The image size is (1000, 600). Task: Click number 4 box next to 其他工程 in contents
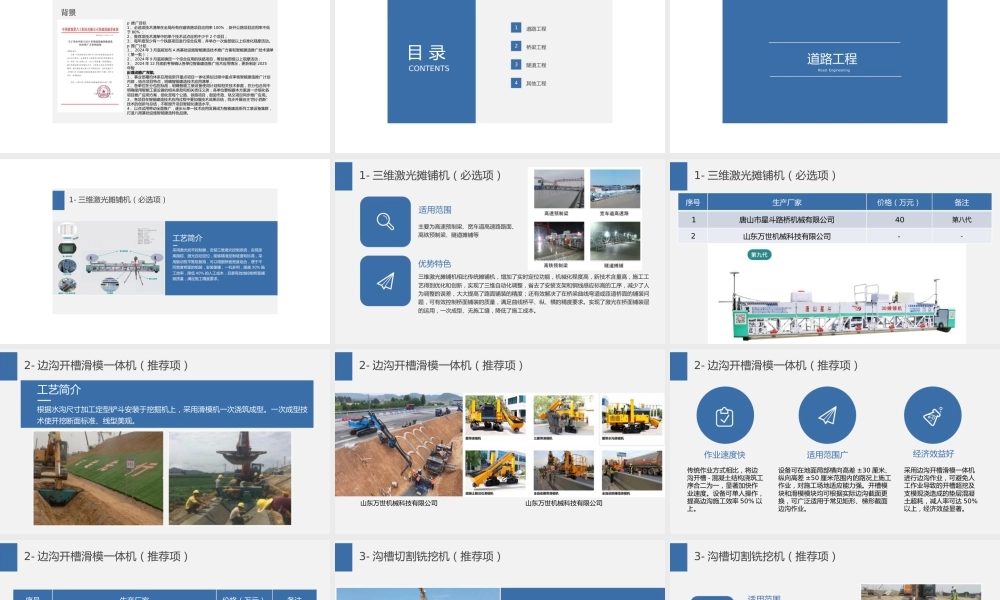pyautogui.click(x=516, y=83)
